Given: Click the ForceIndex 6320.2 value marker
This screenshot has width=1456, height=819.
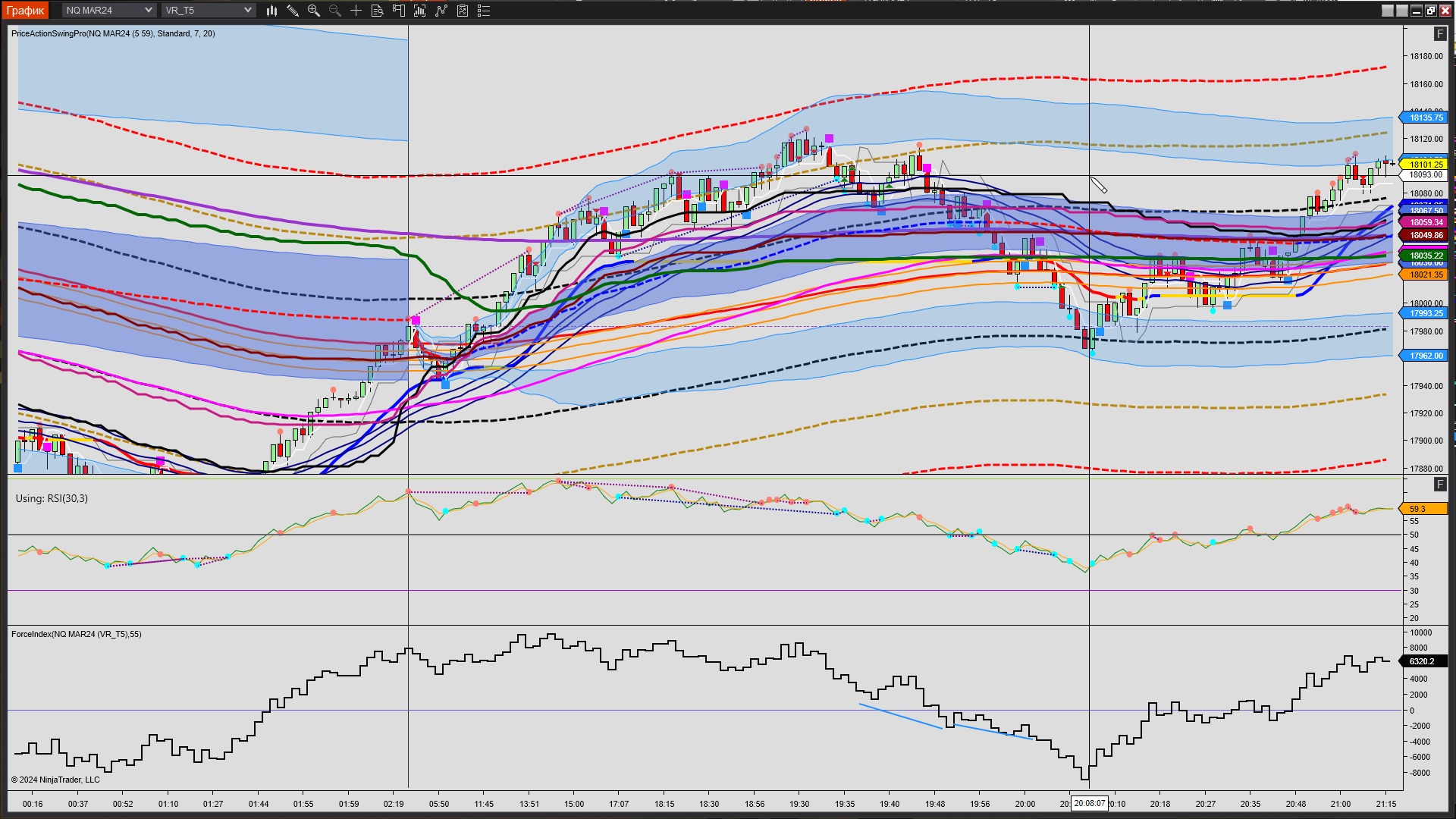Looking at the screenshot, I should point(1424,661).
